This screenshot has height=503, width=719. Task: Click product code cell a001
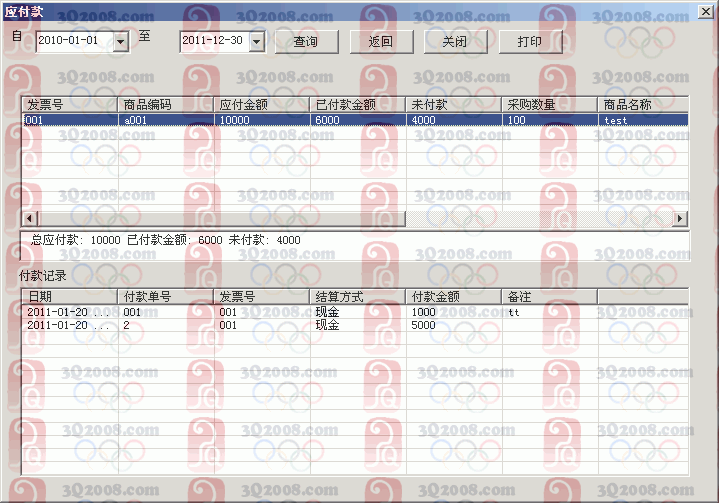pos(166,120)
